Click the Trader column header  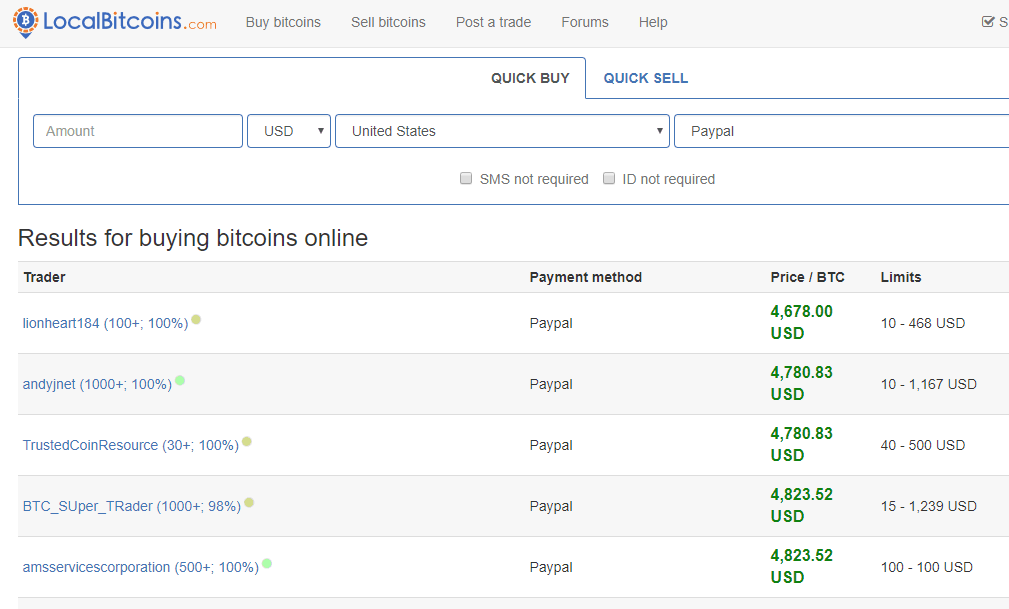click(x=44, y=277)
